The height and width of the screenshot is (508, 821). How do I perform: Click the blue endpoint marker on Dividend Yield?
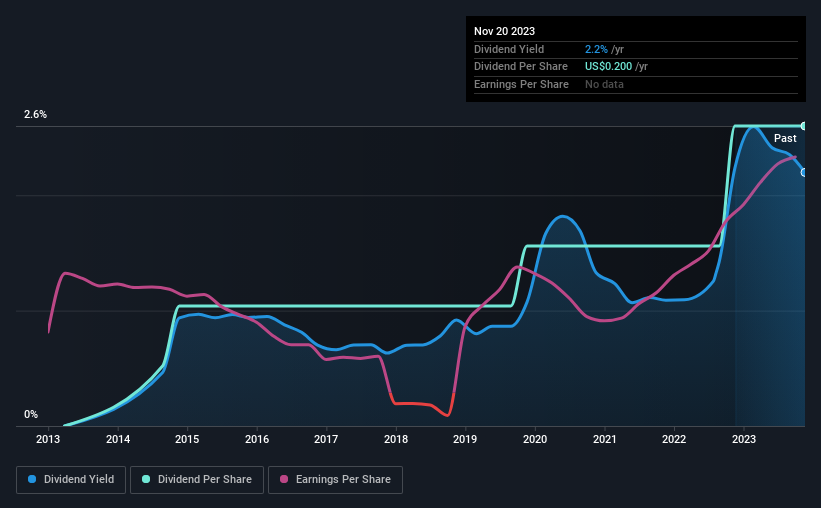click(x=803, y=172)
